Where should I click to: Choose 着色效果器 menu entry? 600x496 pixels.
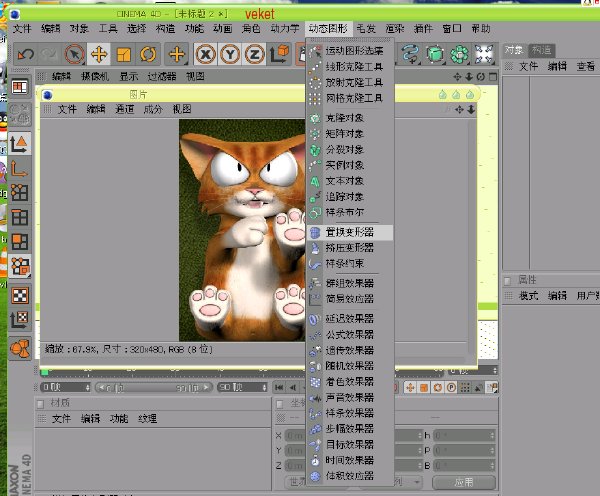(350, 382)
